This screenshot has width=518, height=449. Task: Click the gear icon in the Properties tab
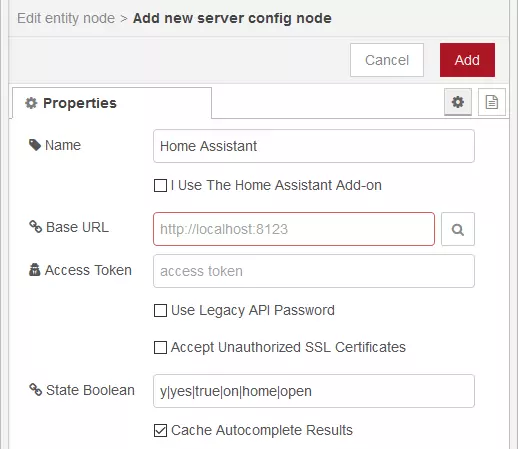point(31,103)
